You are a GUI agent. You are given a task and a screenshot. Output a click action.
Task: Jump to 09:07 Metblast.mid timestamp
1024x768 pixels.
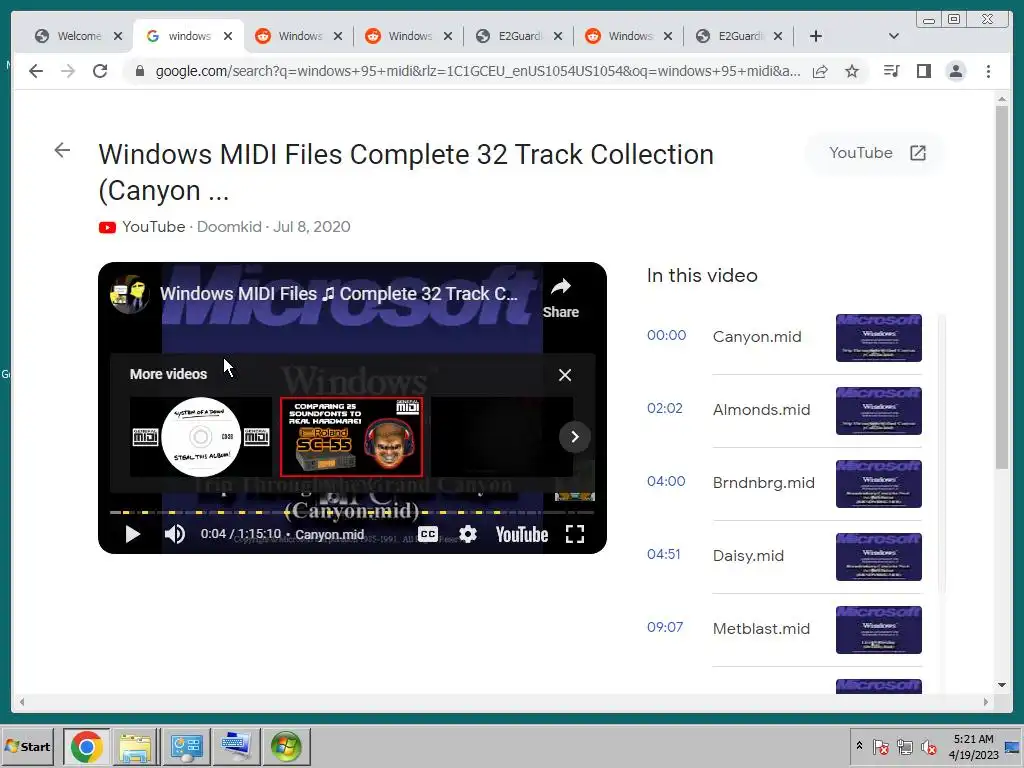tap(665, 628)
